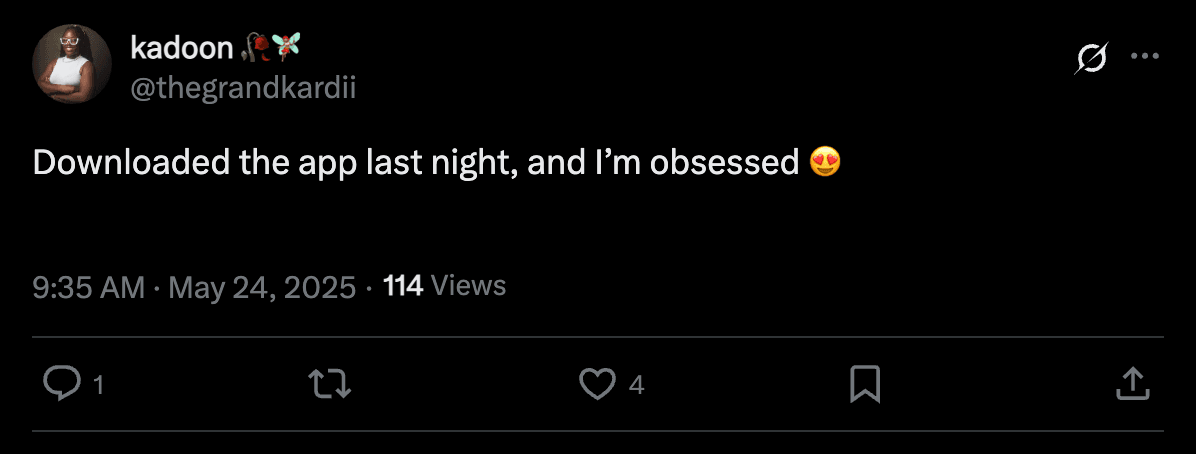Viewport: 1196px width, 454px height.
Task: Click the tweet text about the app
Action: click(x=415, y=161)
